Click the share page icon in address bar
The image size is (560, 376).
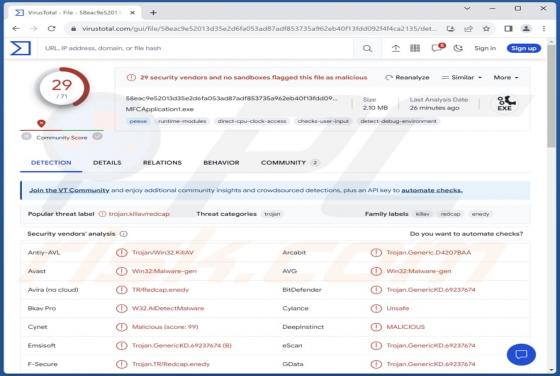(x=468, y=29)
